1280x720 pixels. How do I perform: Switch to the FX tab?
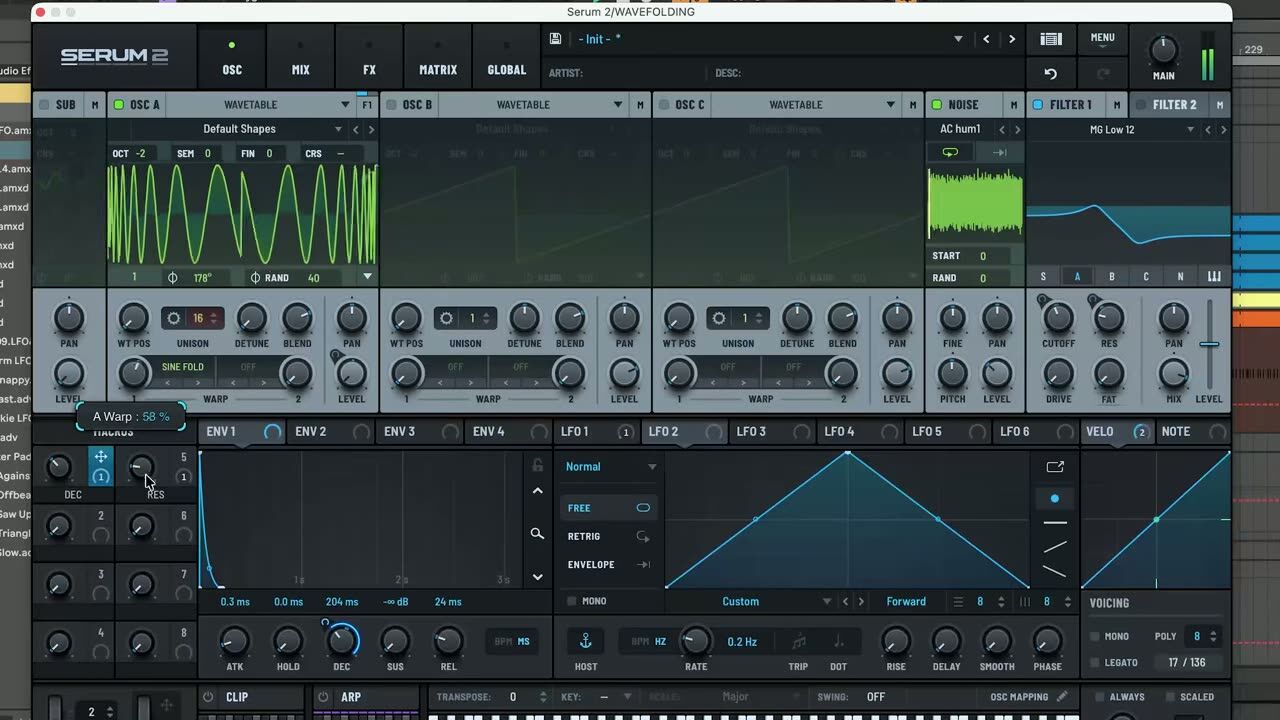point(369,58)
